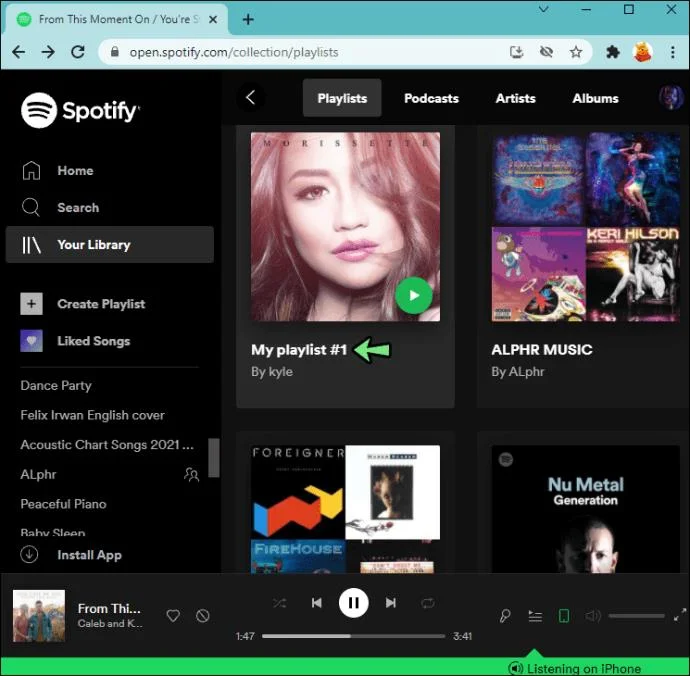This screenshot has height=676, width=690.
Task: Open Home in the sidebar
Action: 57,170
